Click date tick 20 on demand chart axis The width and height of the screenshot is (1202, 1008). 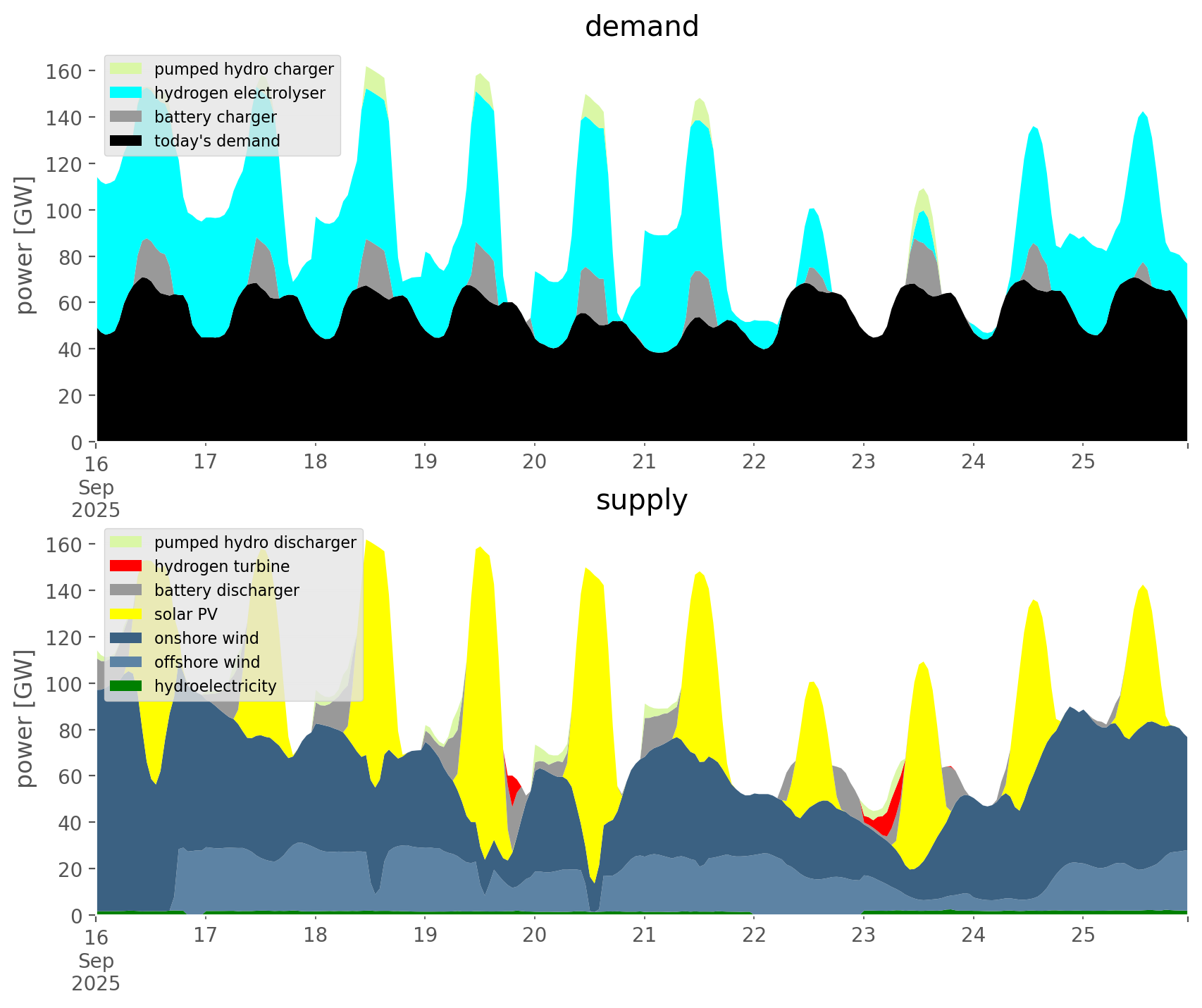coord(535,462)
